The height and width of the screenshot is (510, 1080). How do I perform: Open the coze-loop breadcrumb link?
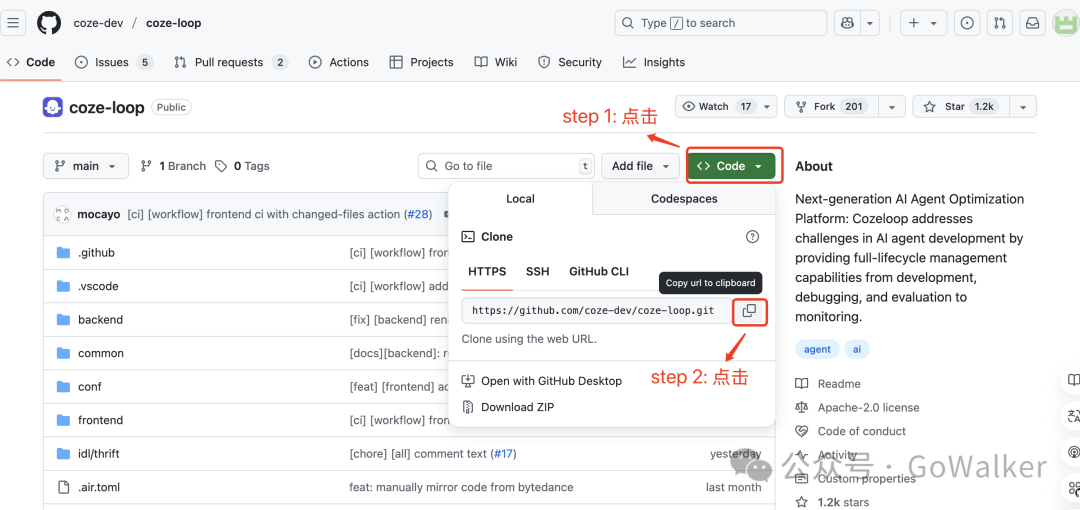point(174,23)
